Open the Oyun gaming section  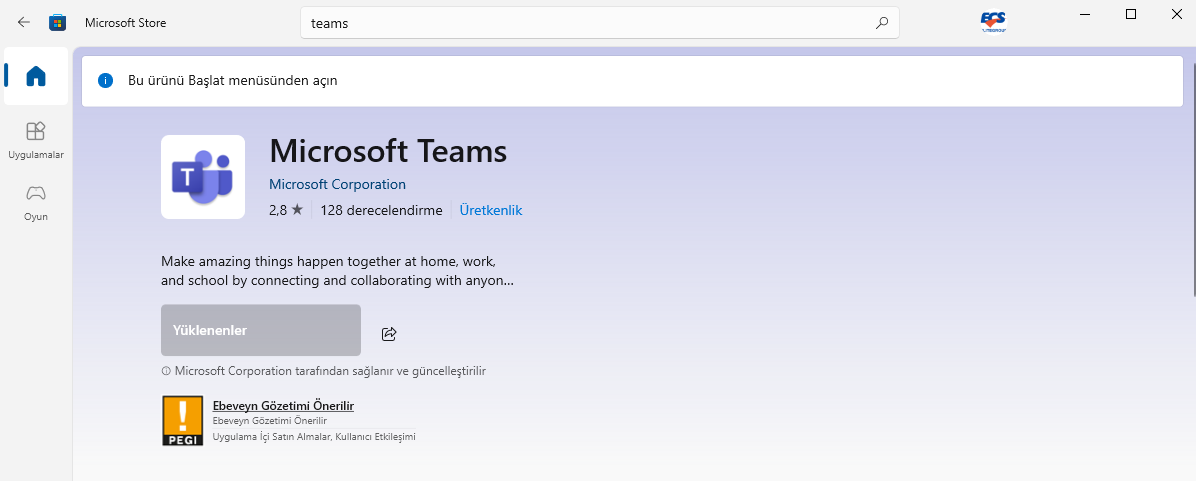36,201
